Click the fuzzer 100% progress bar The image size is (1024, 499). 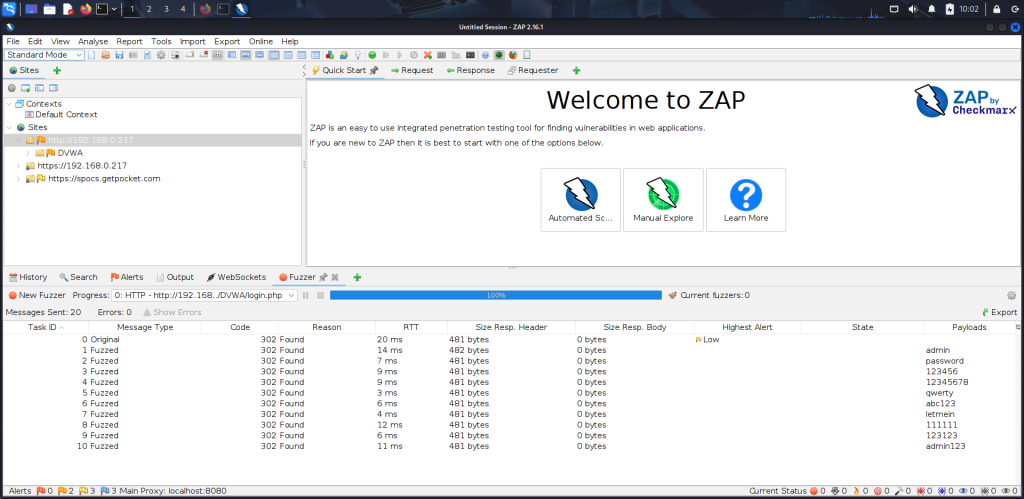496,295
